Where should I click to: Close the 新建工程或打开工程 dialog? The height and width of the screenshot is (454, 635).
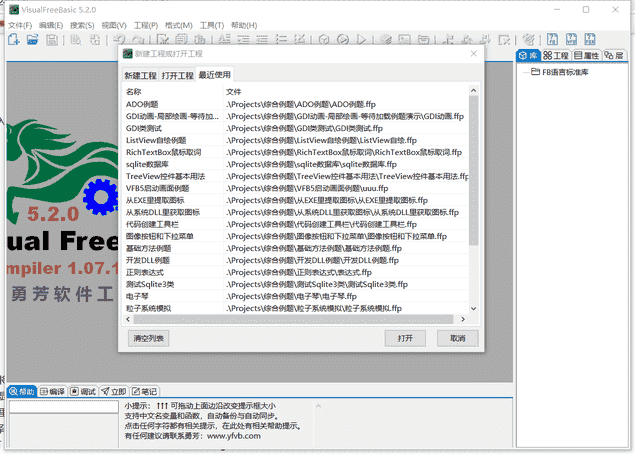pos(474,53)
